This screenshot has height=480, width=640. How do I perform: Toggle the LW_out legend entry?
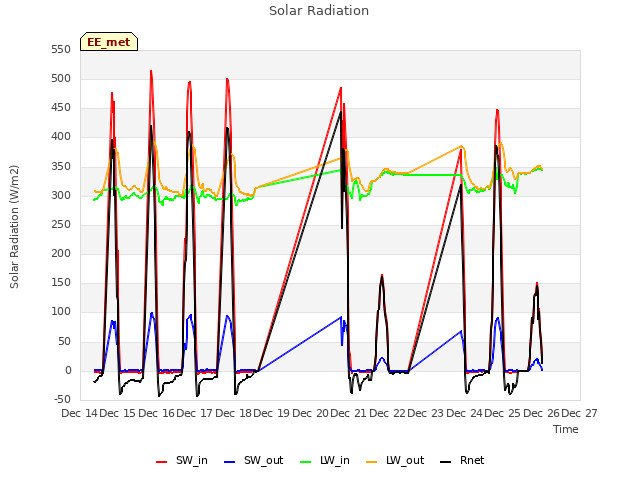(395, 460)
